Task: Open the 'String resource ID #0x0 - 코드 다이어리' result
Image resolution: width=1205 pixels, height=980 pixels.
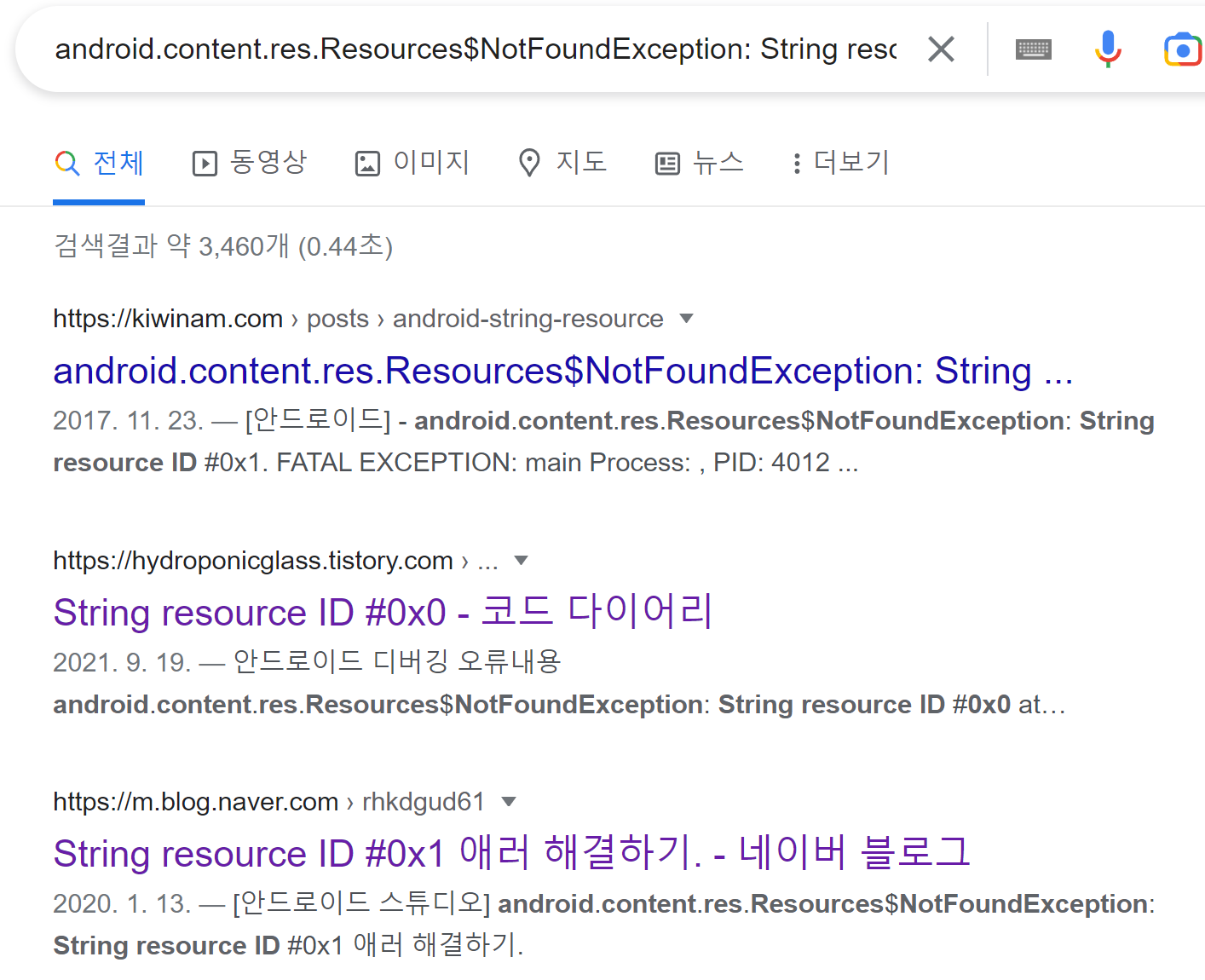Action: (x=383, y=612)
